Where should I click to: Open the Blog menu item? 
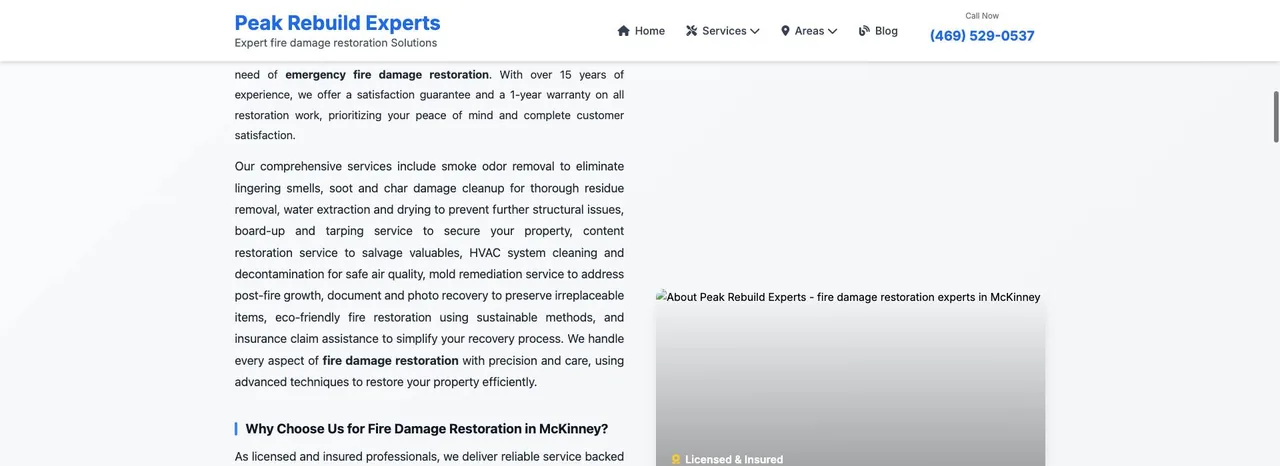pos(878,31)
